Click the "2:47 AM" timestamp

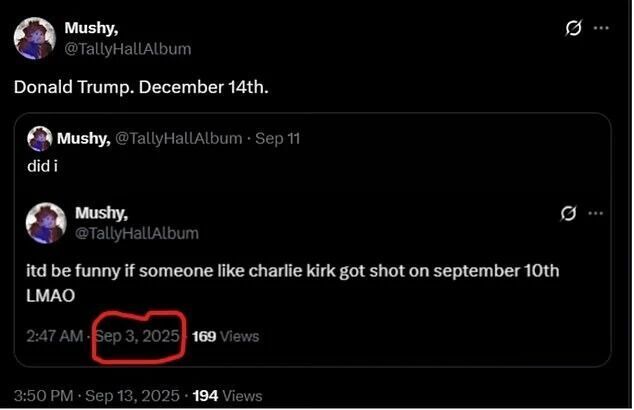[x=55, y=336]
